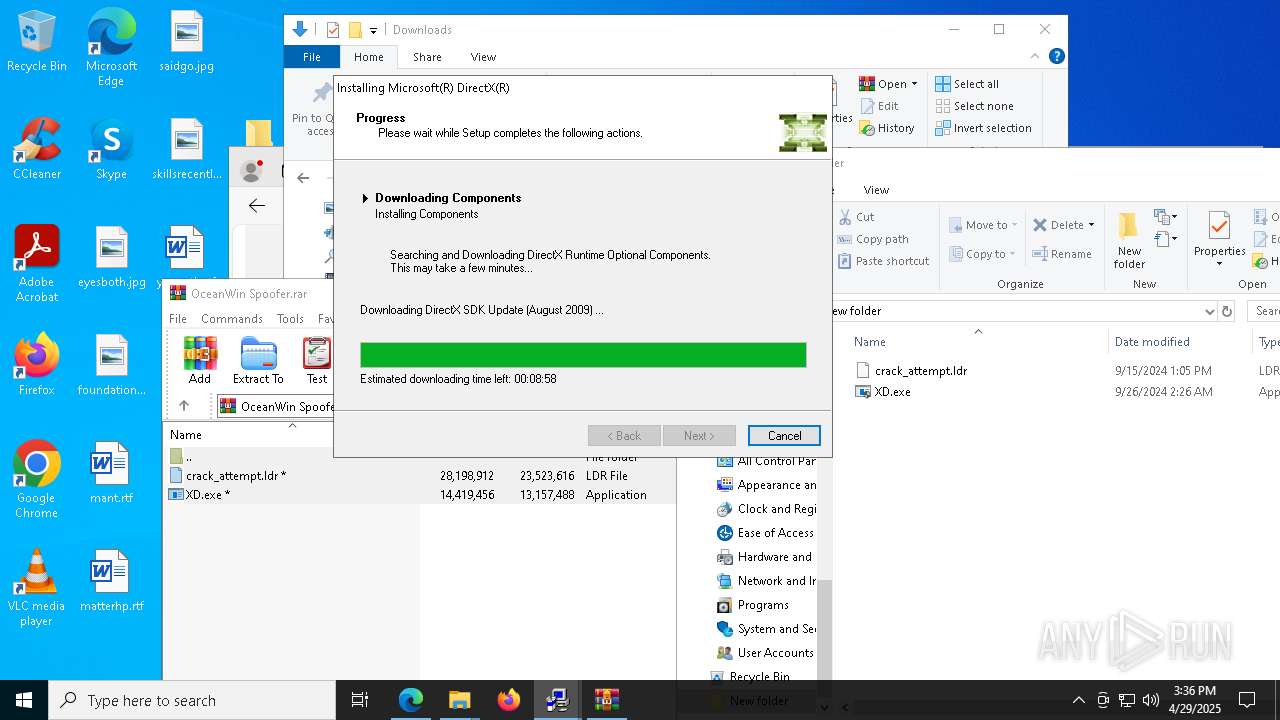The width and height of the screenshot is (1280, 720).
Task: Open Task View on taskbar
Action: (x=360, y=700)
